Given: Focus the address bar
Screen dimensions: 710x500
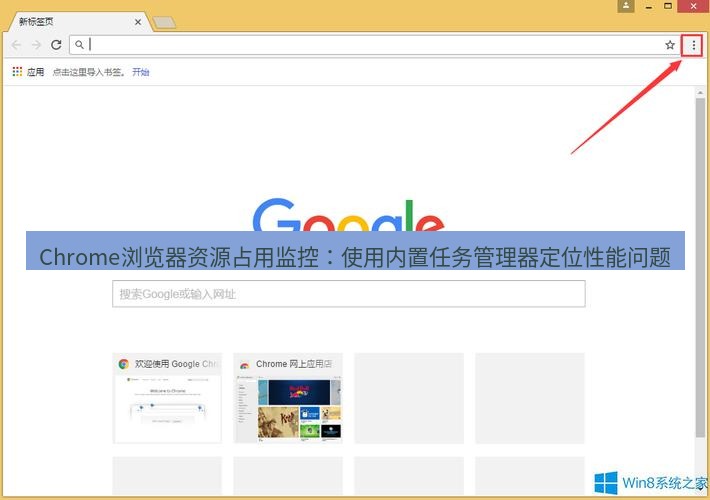Looking at the screenshot, I should 376,45.
